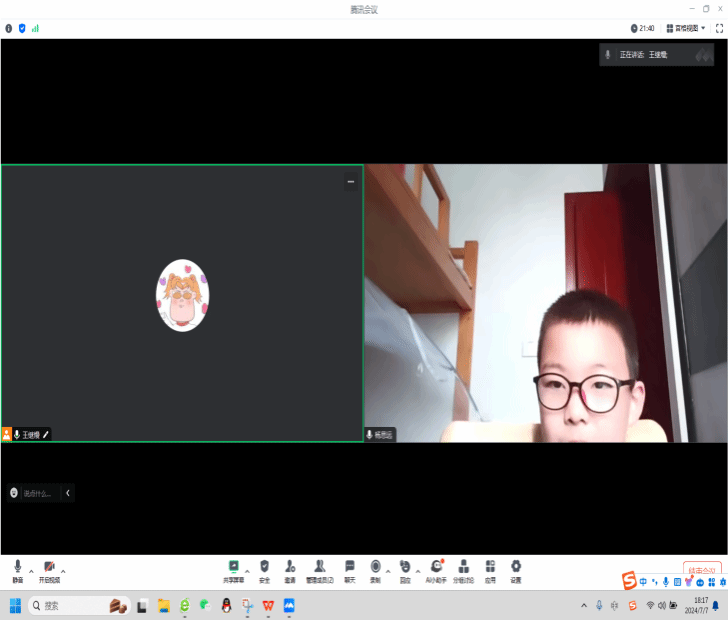
Task: Open the Windows Start menu
Action: pyautogui.click(x=15, y=605)
